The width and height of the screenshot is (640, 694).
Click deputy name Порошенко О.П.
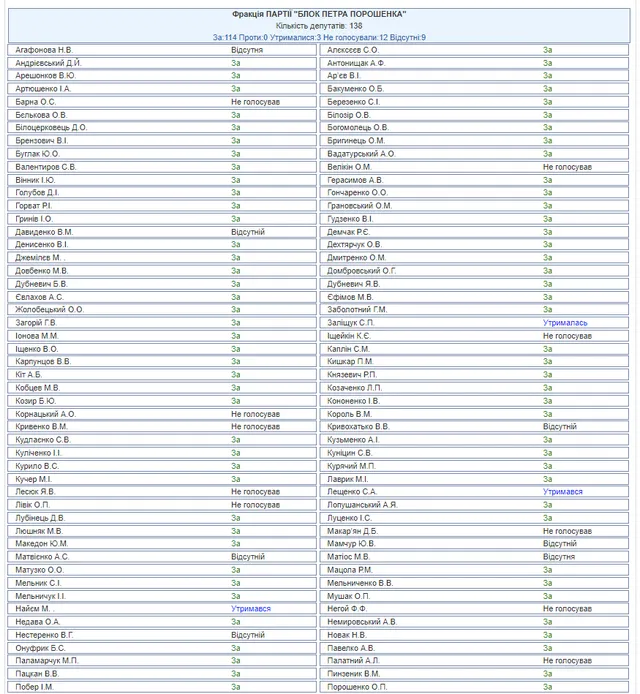point(357,687)
